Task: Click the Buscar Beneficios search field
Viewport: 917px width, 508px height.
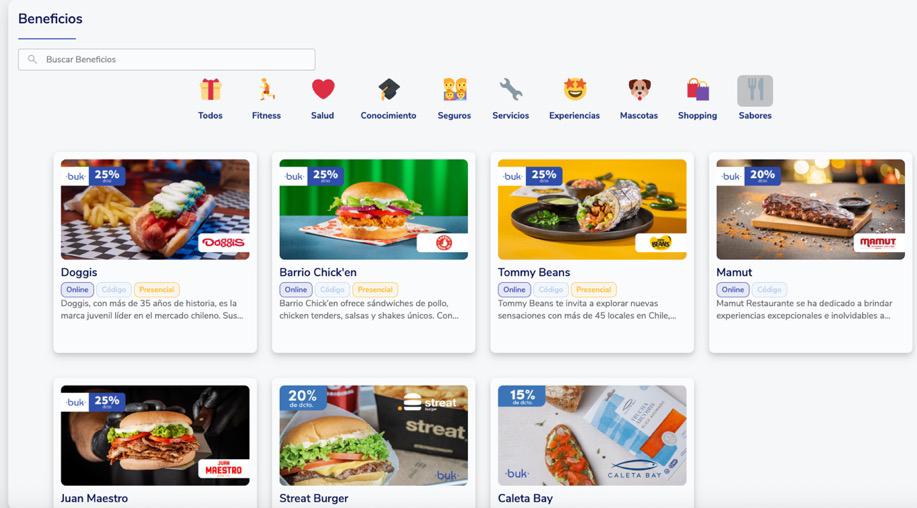Action: point(167,60)
